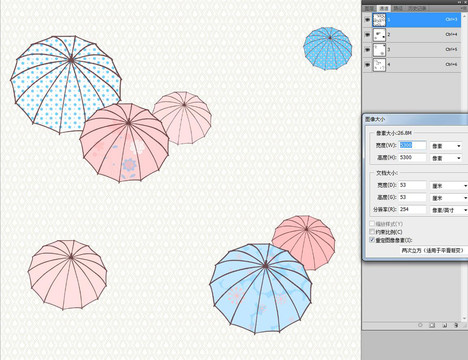The width and height of the screenshot is (468, 360).
Task: Create a new channel with bottom icon
Action: point(444,325)
